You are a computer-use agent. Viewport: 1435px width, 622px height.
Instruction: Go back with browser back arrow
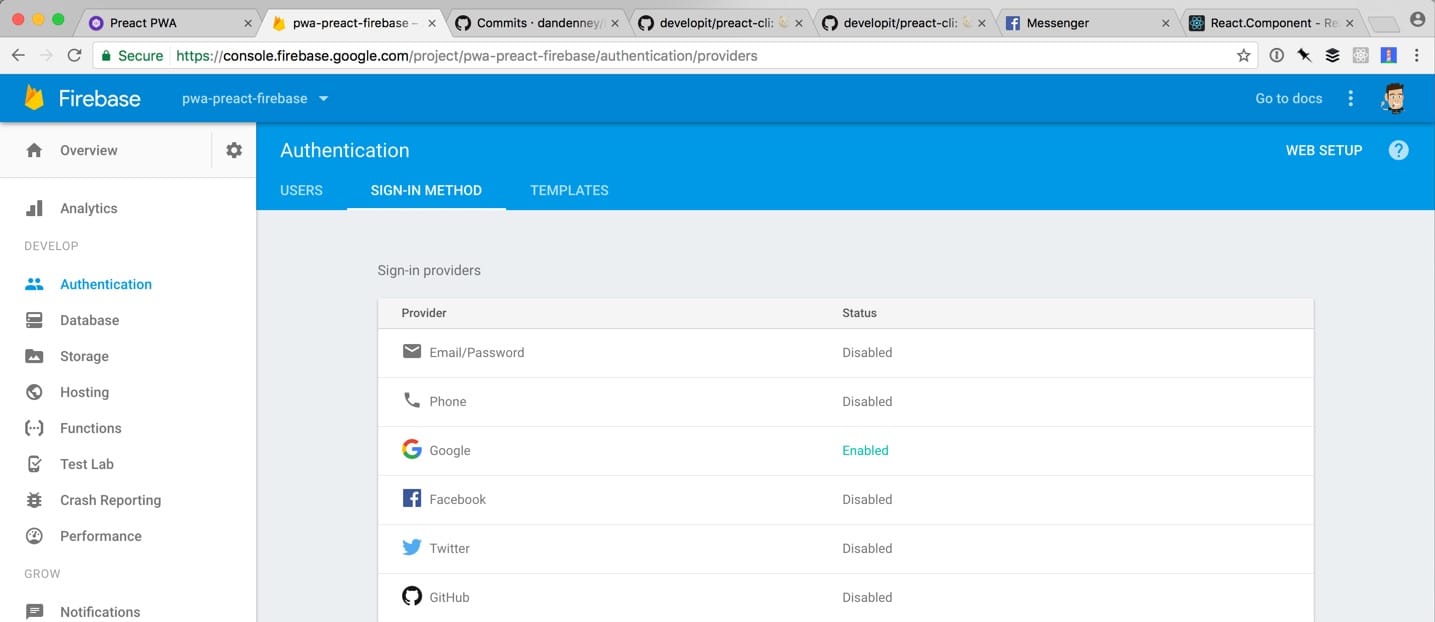point(18,56)
